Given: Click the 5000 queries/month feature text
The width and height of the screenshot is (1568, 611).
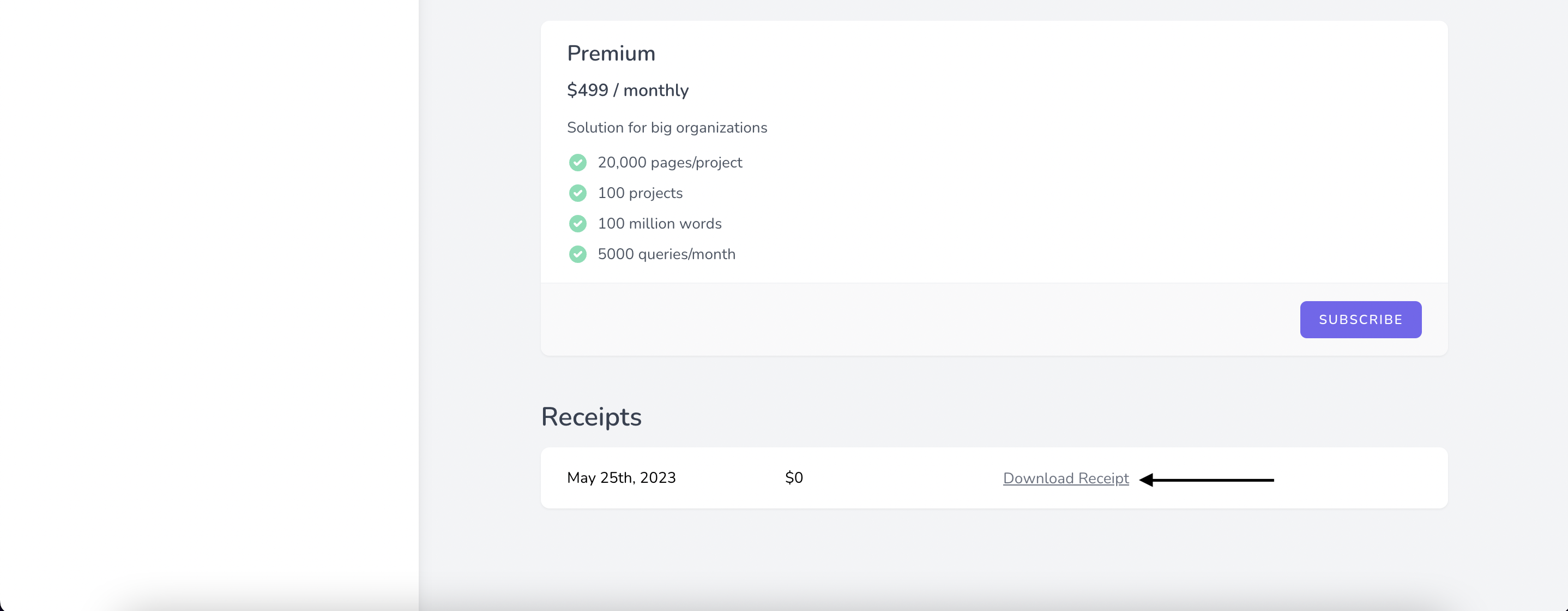Looking at the screenshot, I should tap(666, 254).
